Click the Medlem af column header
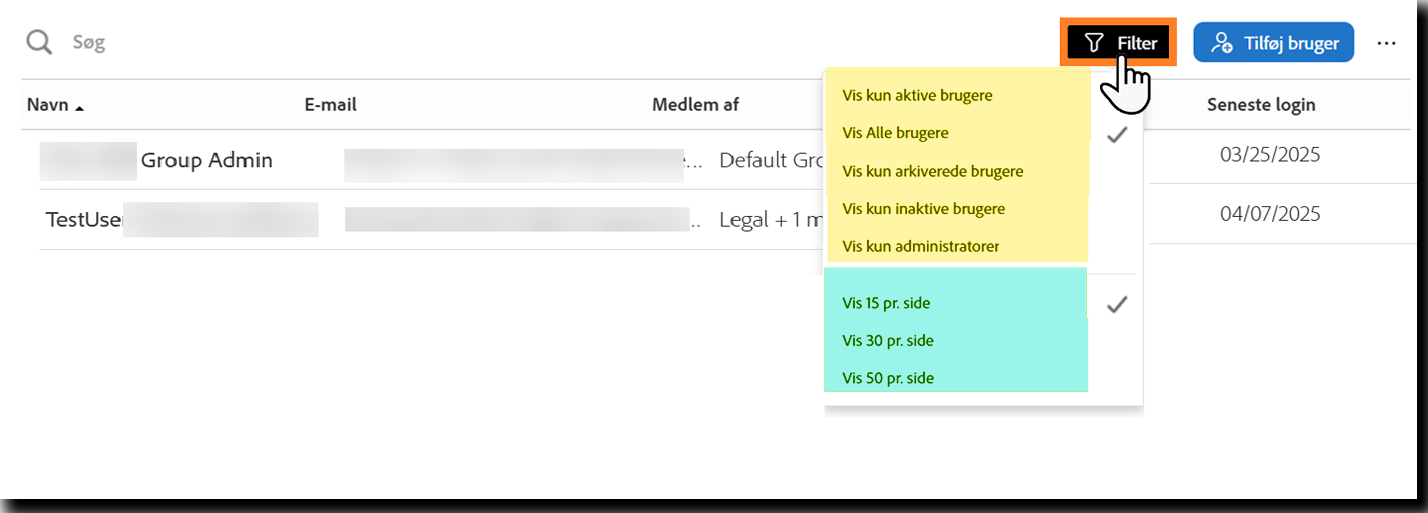1428x513 pixels. click(695, 105)
